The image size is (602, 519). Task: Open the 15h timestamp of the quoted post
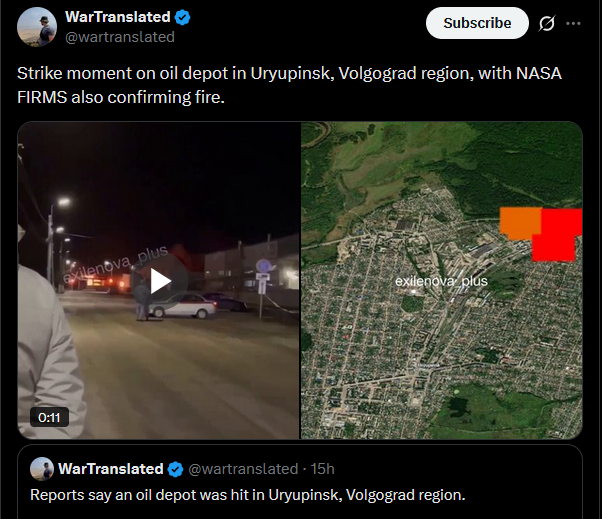[x=322, y=469]
